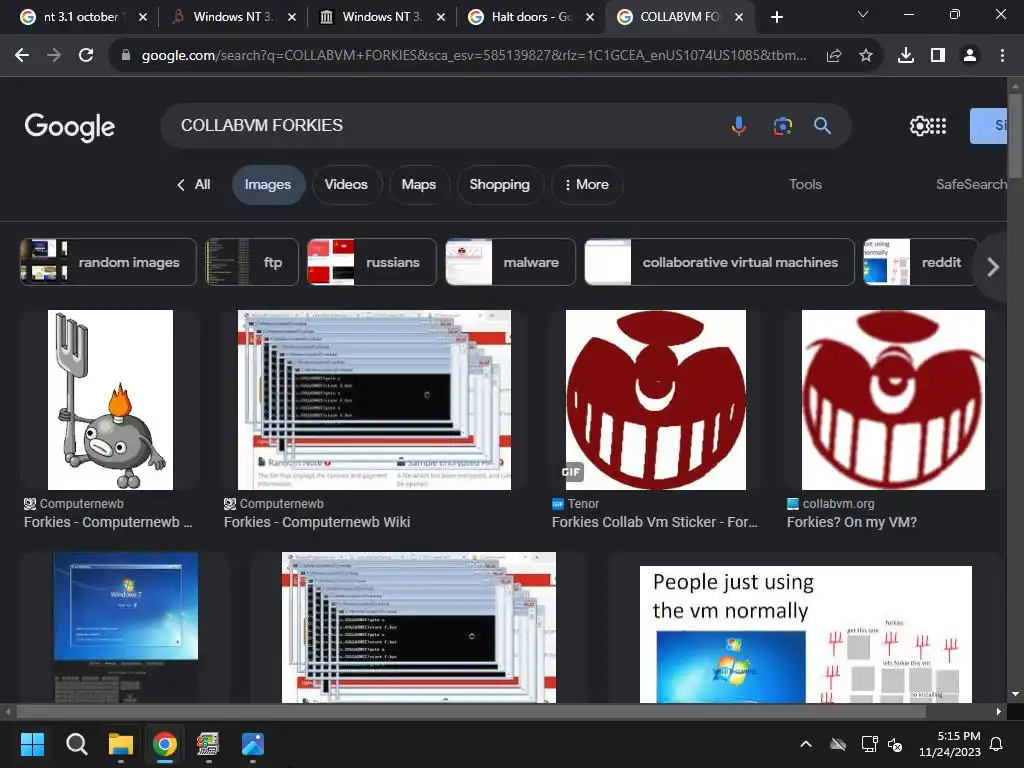Open the Chrome three-dot menu
This screenshot has width=1024, height=768.
1002,56
